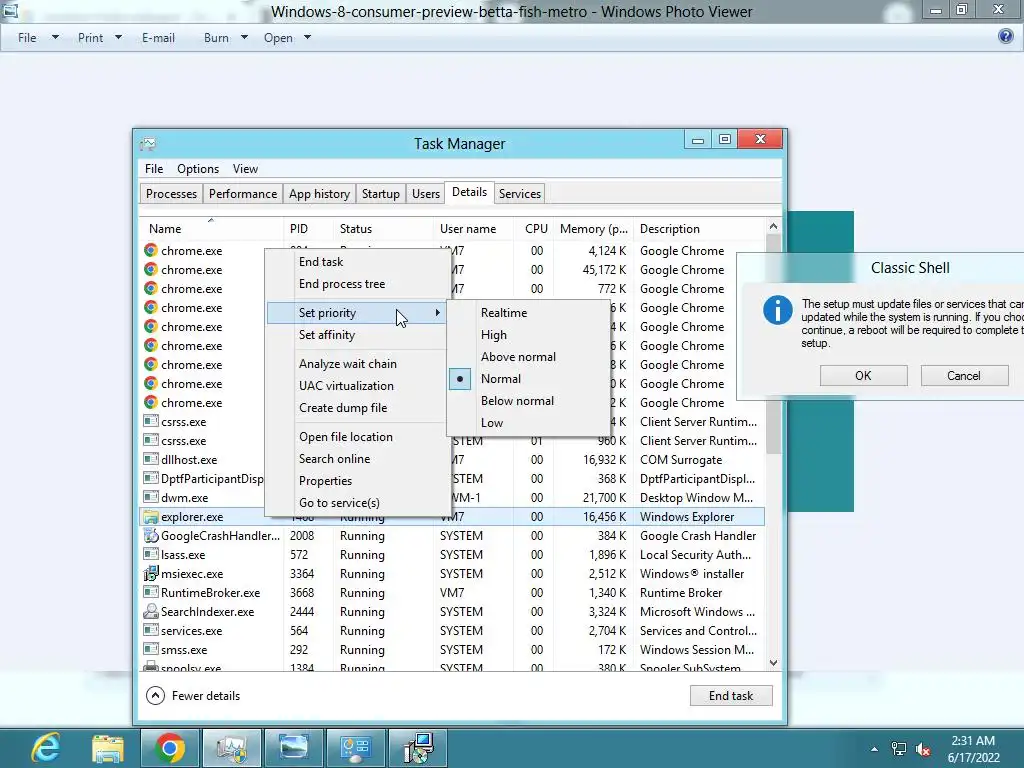Viewport: 1024px width, 768px height.
Task: Click the lsass.exe process icon
Action: click(x=151, y=554)
